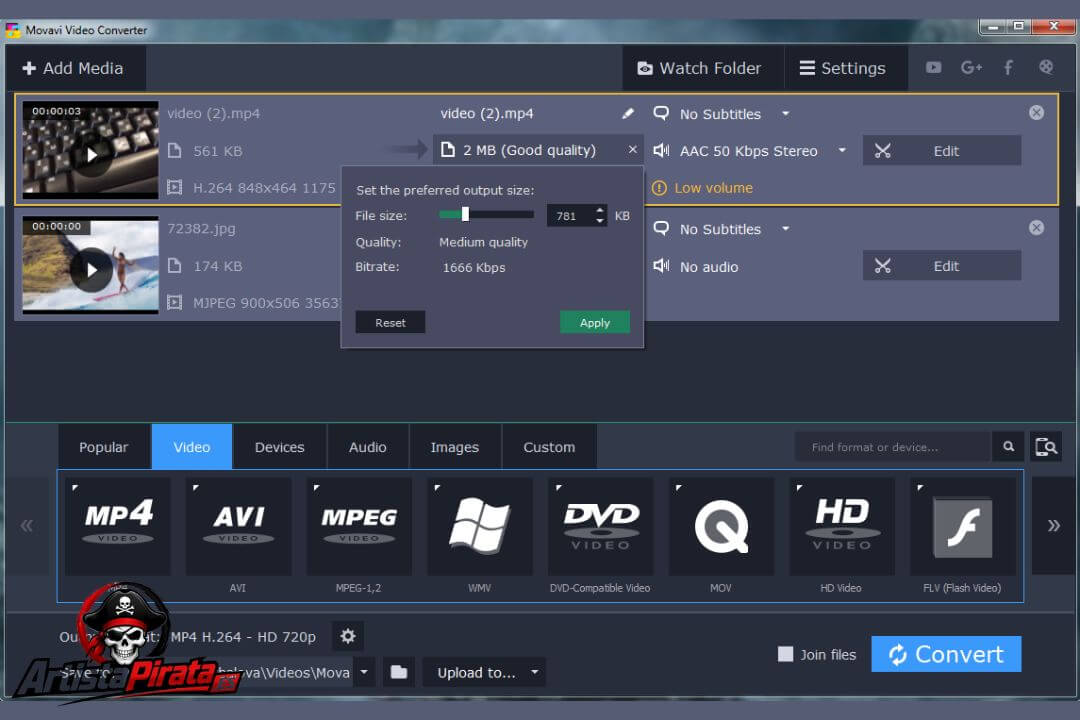Switch to the Devices tab
Image resolution: width=1080 pixels, height=720 pixels.
279,447
